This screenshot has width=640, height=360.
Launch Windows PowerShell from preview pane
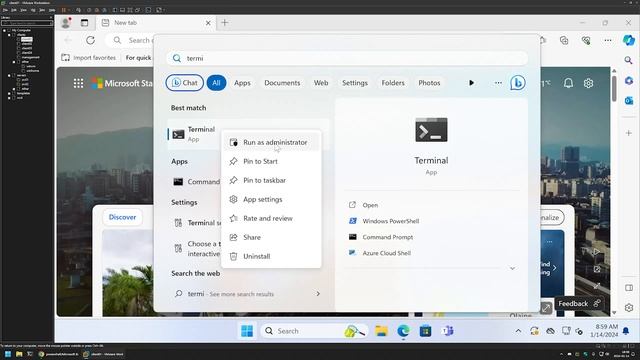[391, 221]
